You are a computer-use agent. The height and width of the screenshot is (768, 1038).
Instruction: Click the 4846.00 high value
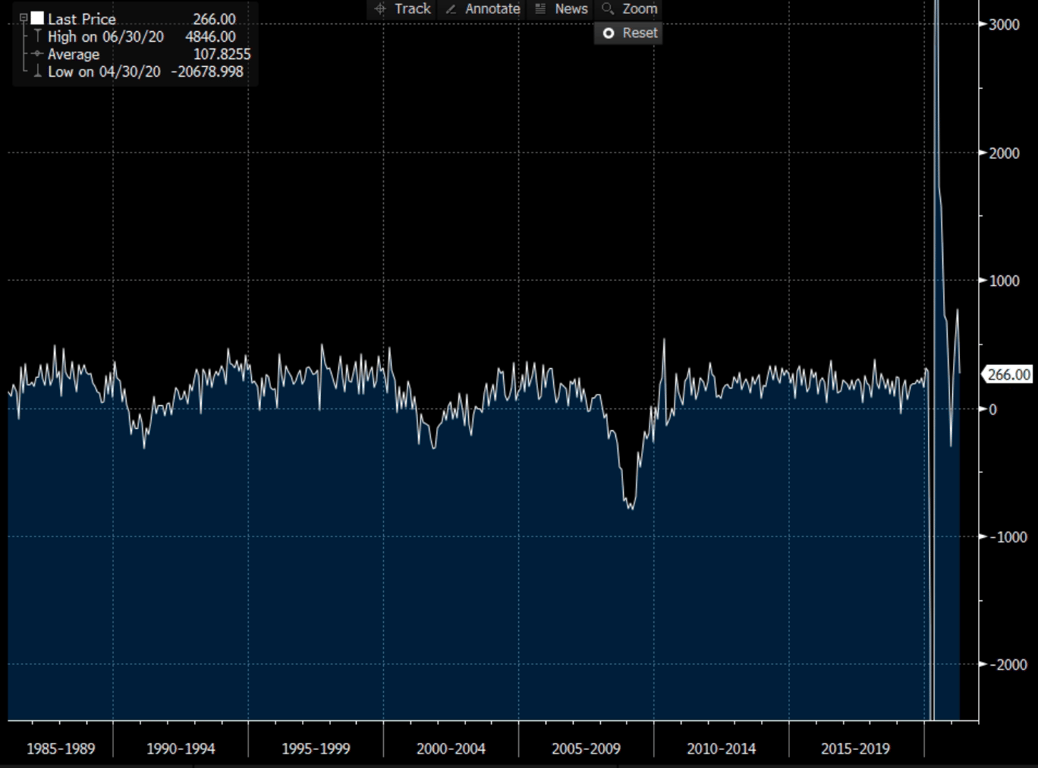click(x=211, y=36)
